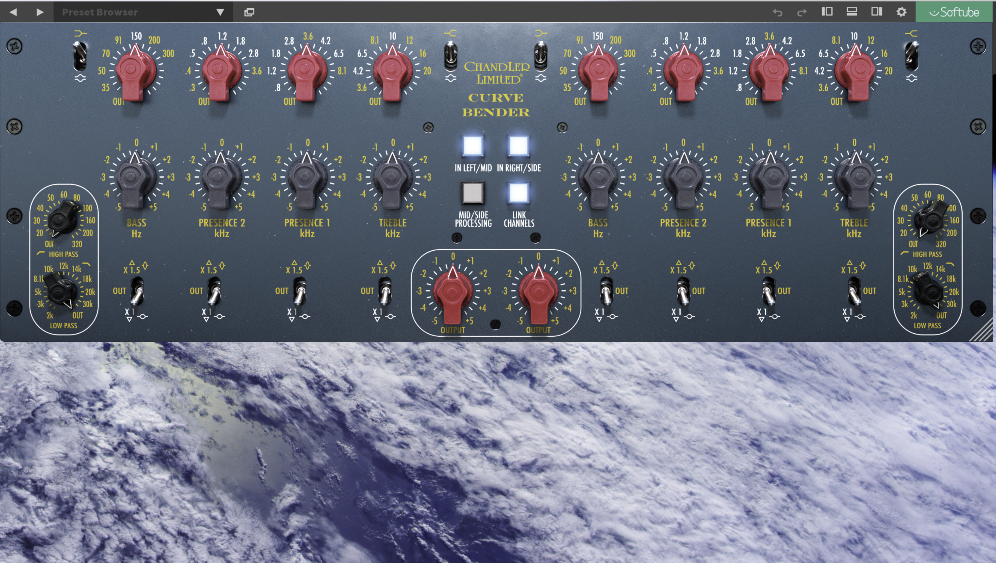
Task: Flip left channel Bass x1.5/OUT/x1 switch
Action: [x=137, y=292]
